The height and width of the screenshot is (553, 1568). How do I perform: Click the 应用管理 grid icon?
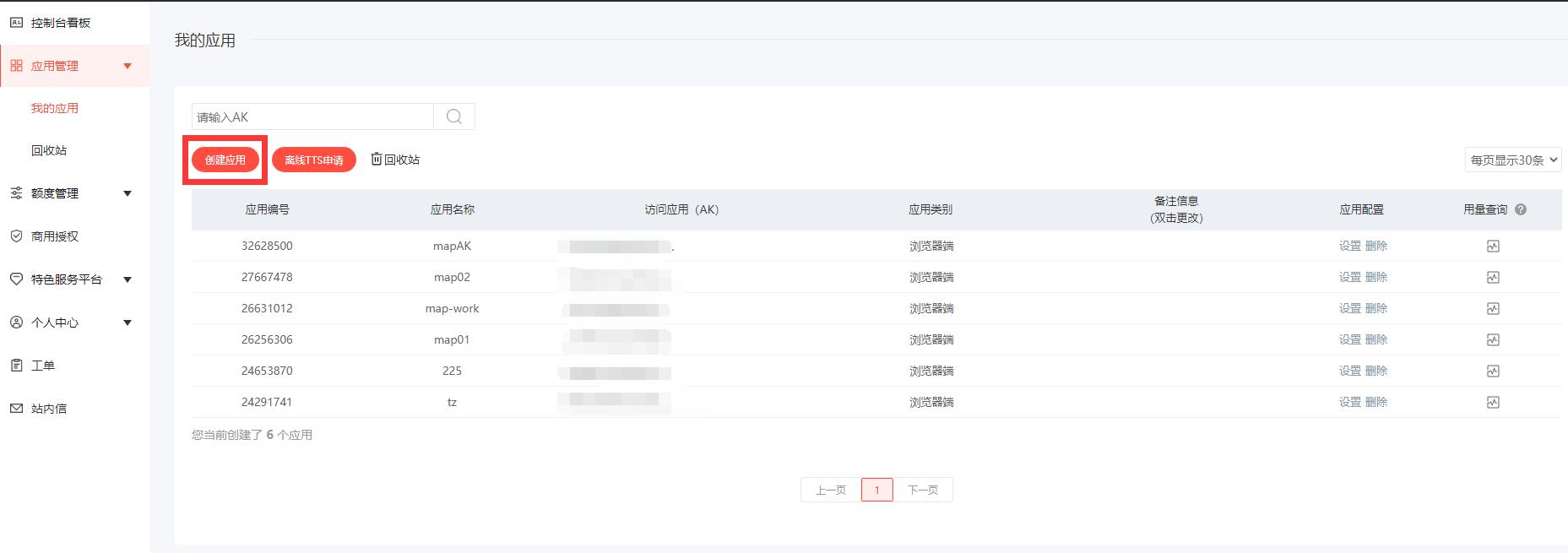pos(16,66)
